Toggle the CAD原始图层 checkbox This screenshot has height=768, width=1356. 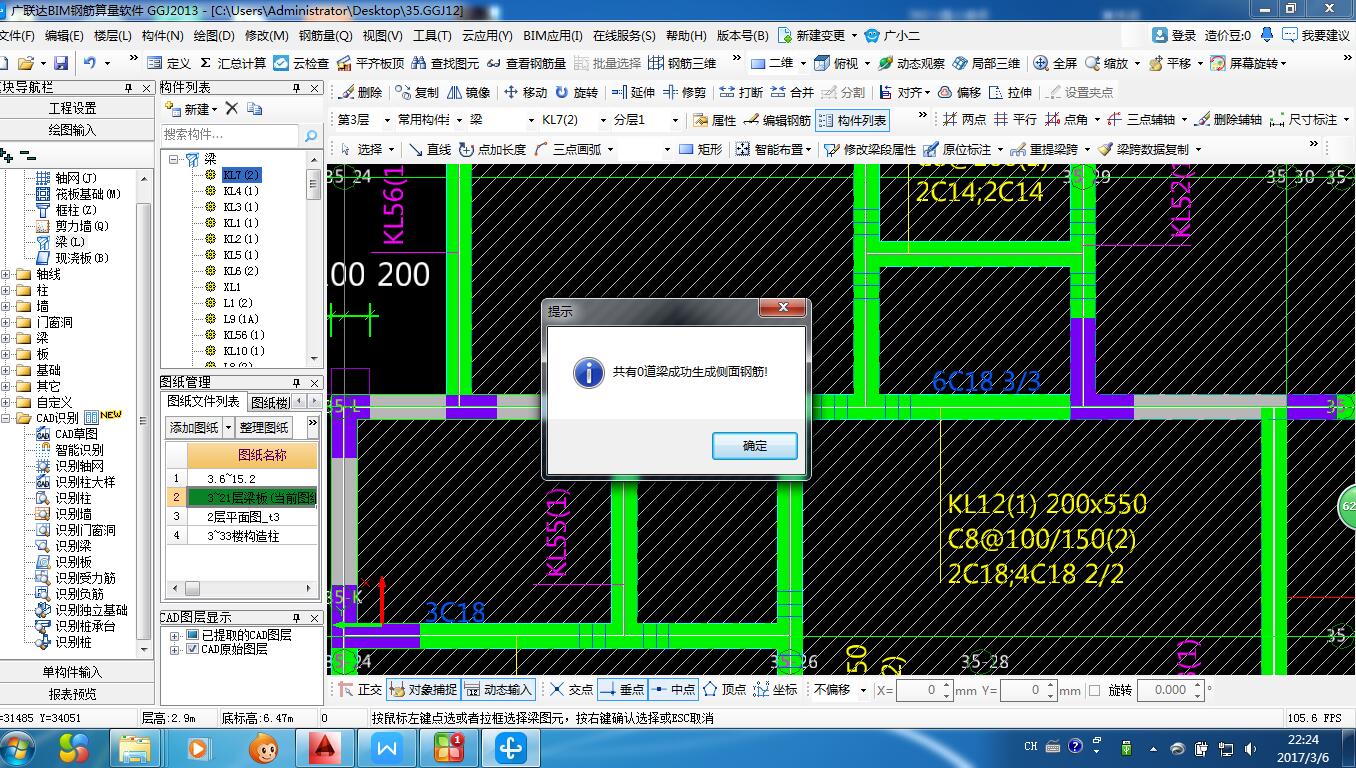click(x=192, y=649)
